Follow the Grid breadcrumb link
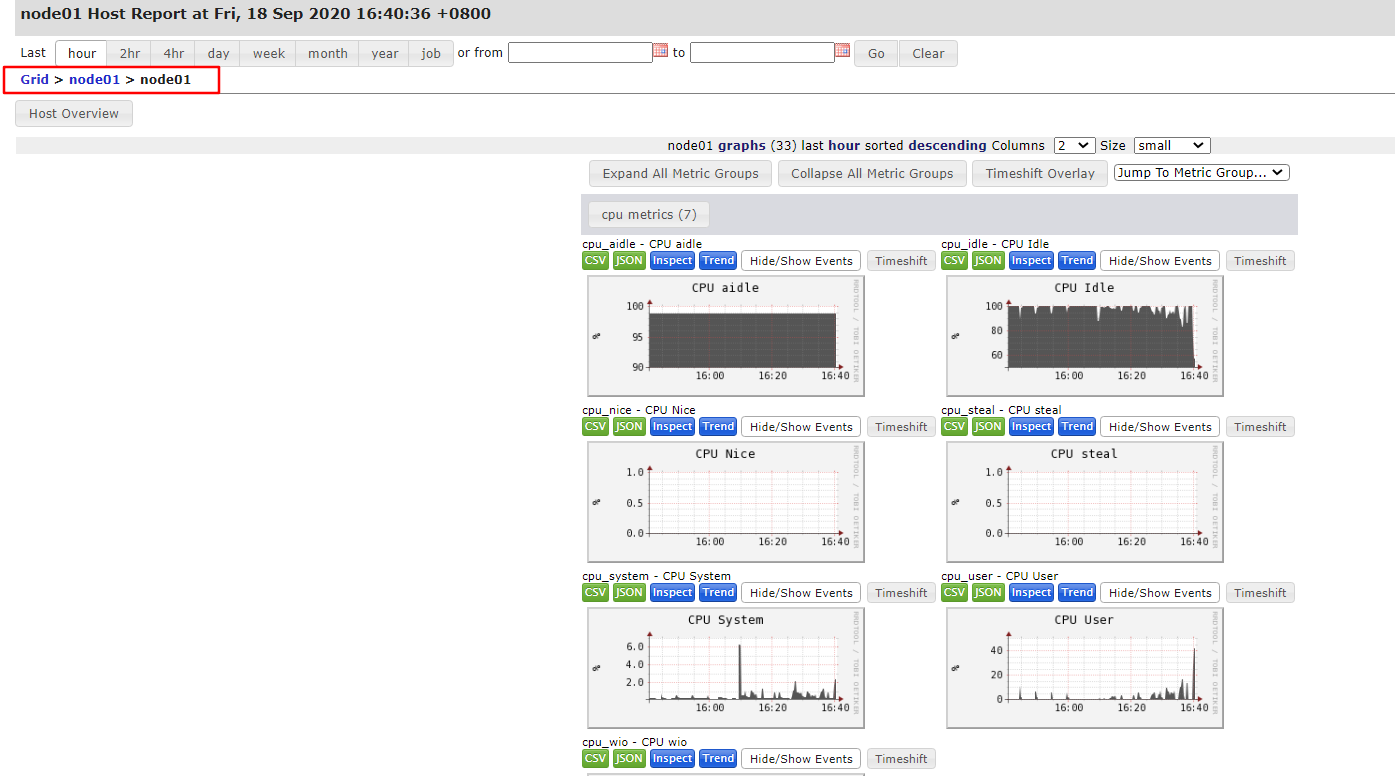This screenshot has height=776, width=1395. point(34,79)
